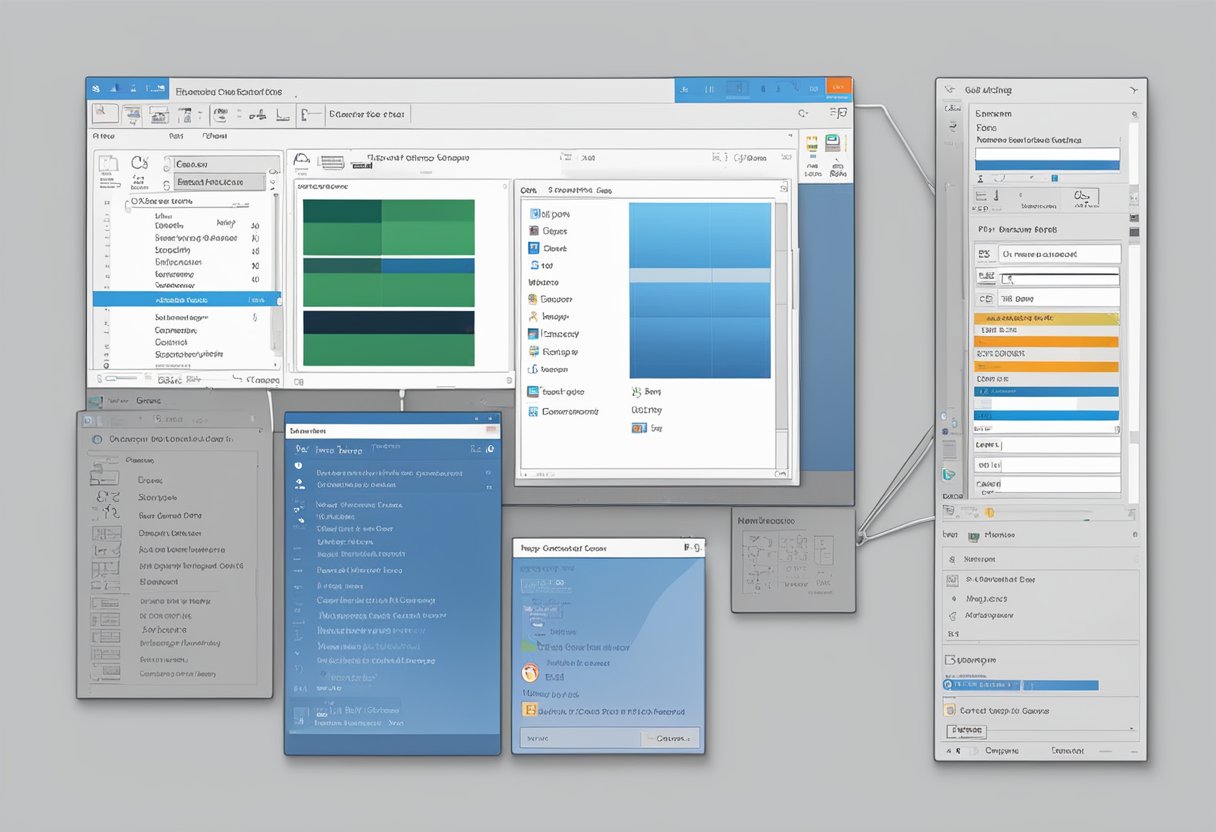Toggle the small blue switch near the search box
This screenshot has height=832, width=1216.
click(x=1054, y=178)
